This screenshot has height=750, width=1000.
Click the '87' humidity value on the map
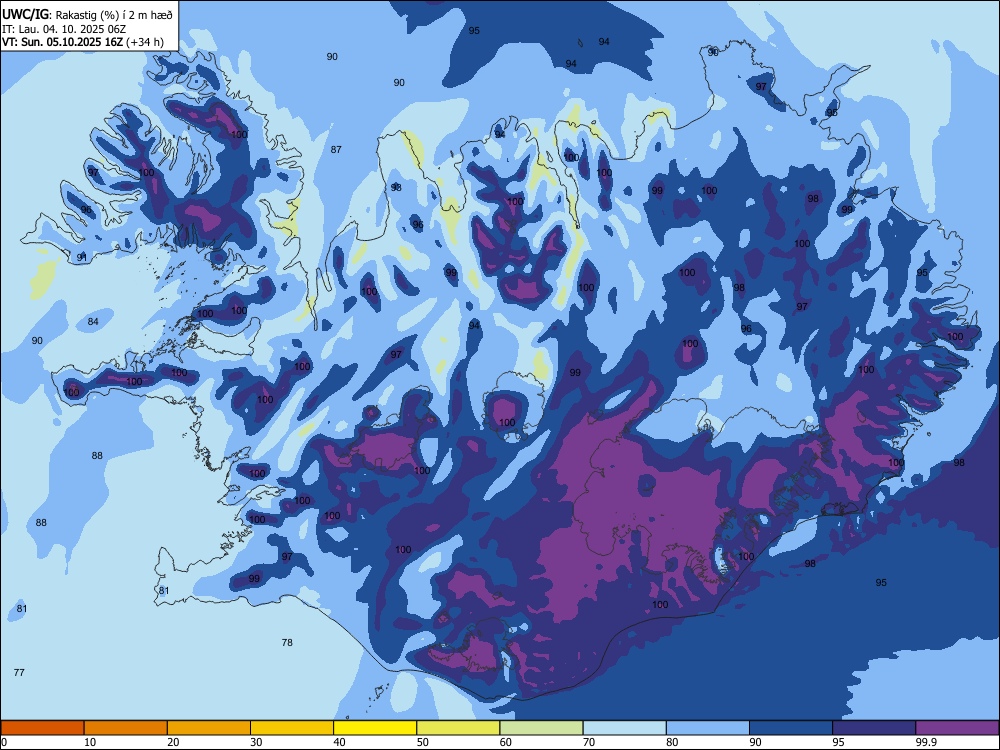tap(336, 149)
